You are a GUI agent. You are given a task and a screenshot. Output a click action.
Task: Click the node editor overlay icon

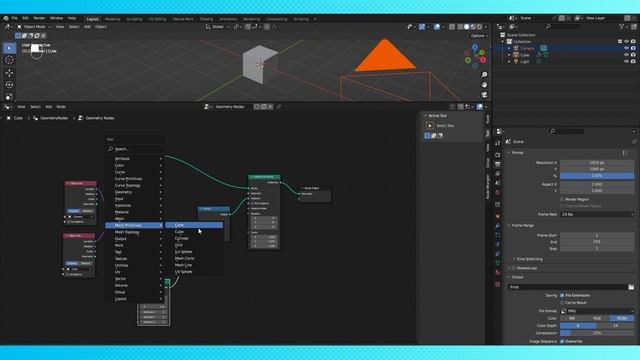(x=480, y=107)
